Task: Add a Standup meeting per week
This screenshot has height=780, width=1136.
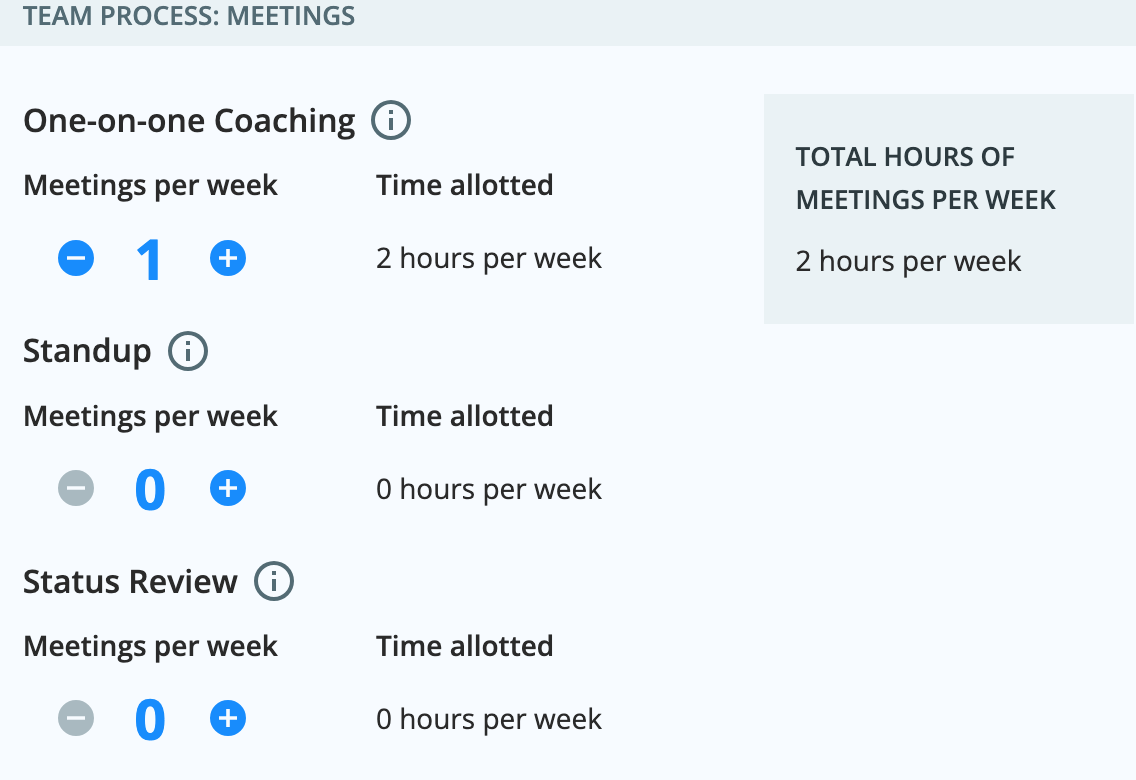Action: (228, 489)
